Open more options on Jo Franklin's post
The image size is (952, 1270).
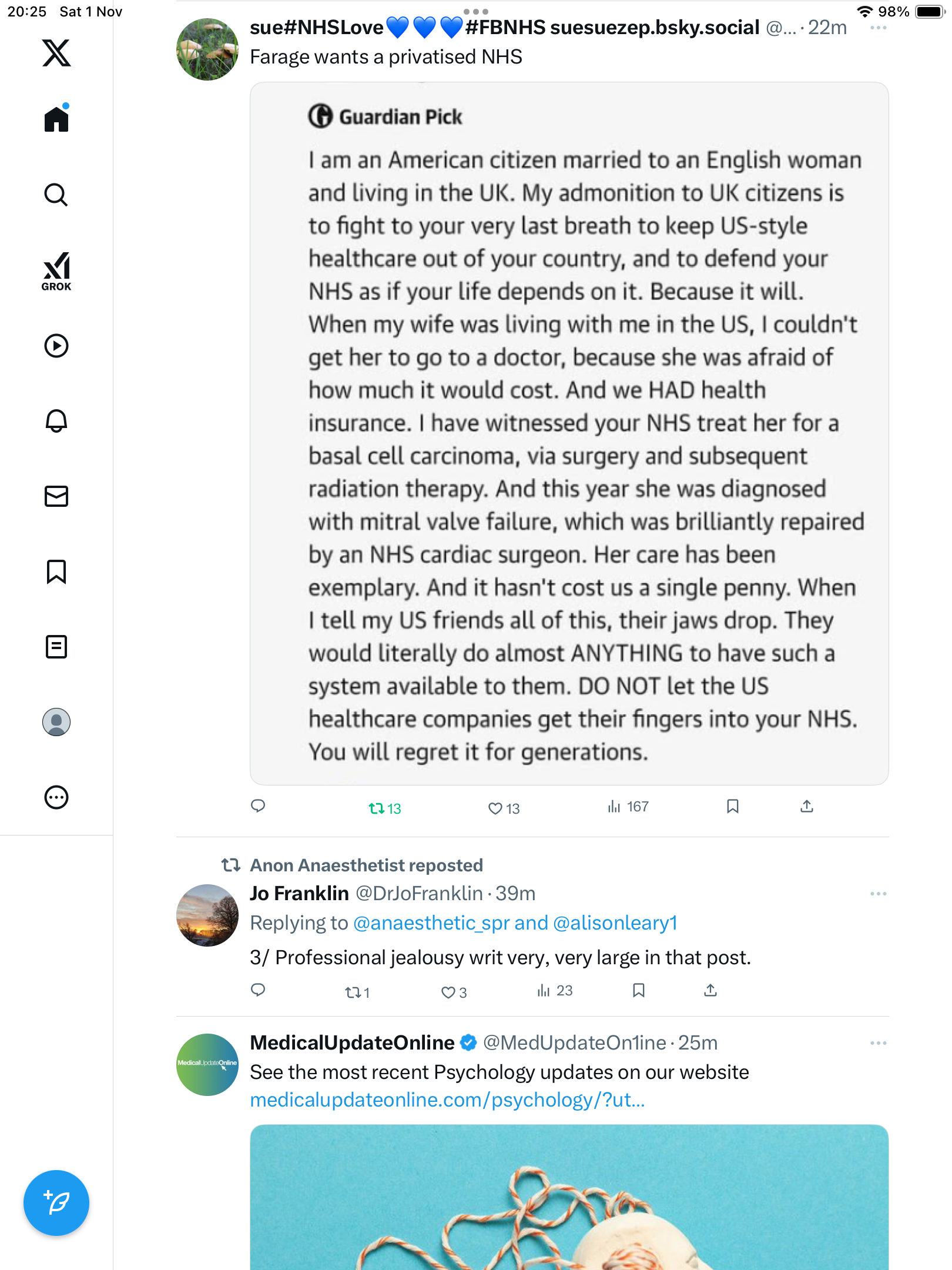tap(878, 894)
